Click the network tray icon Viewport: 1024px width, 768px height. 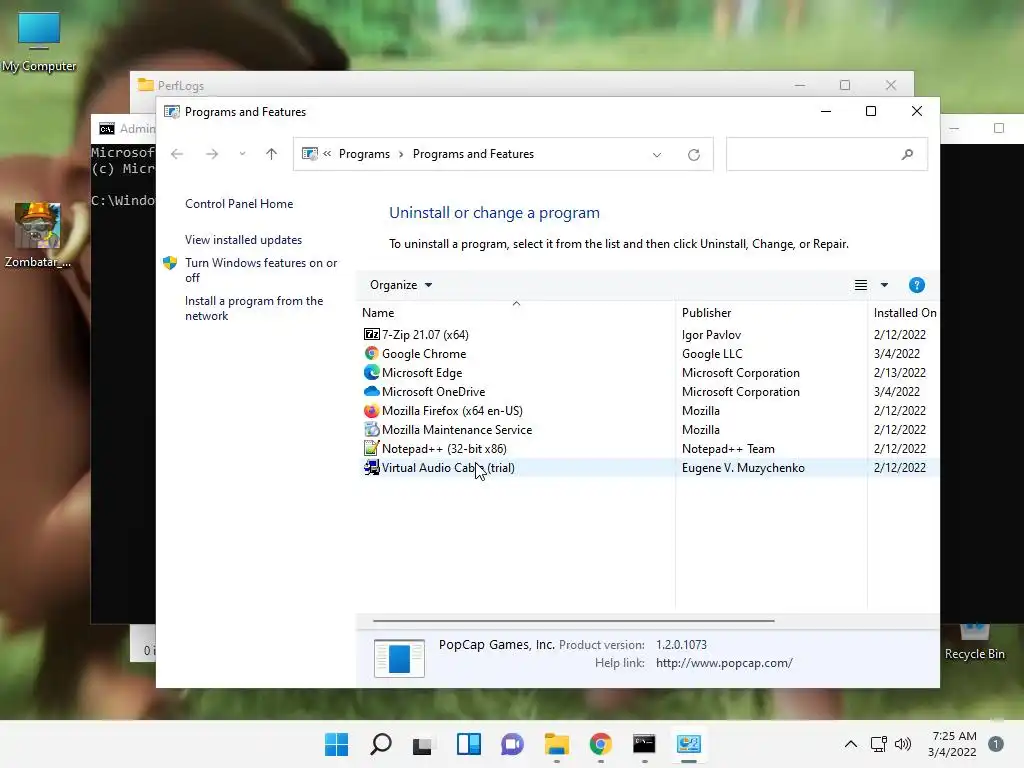pyautogui.click(x=878, y=744)
